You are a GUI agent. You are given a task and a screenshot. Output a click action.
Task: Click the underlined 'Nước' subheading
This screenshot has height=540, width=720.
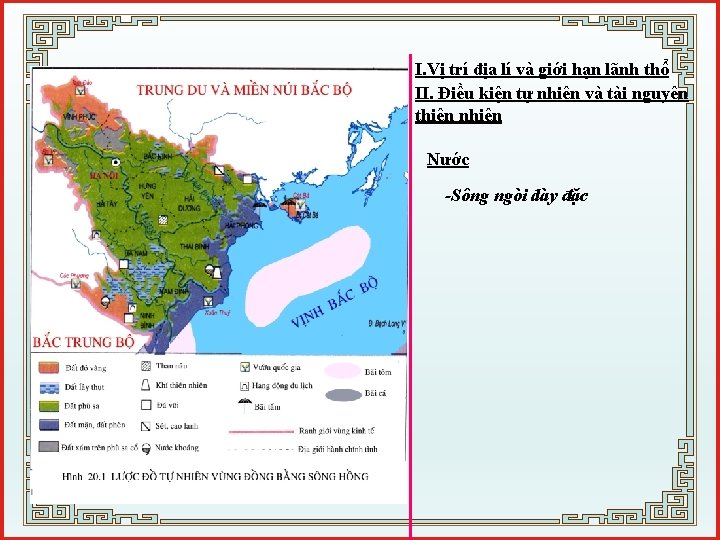coord(448,159)
